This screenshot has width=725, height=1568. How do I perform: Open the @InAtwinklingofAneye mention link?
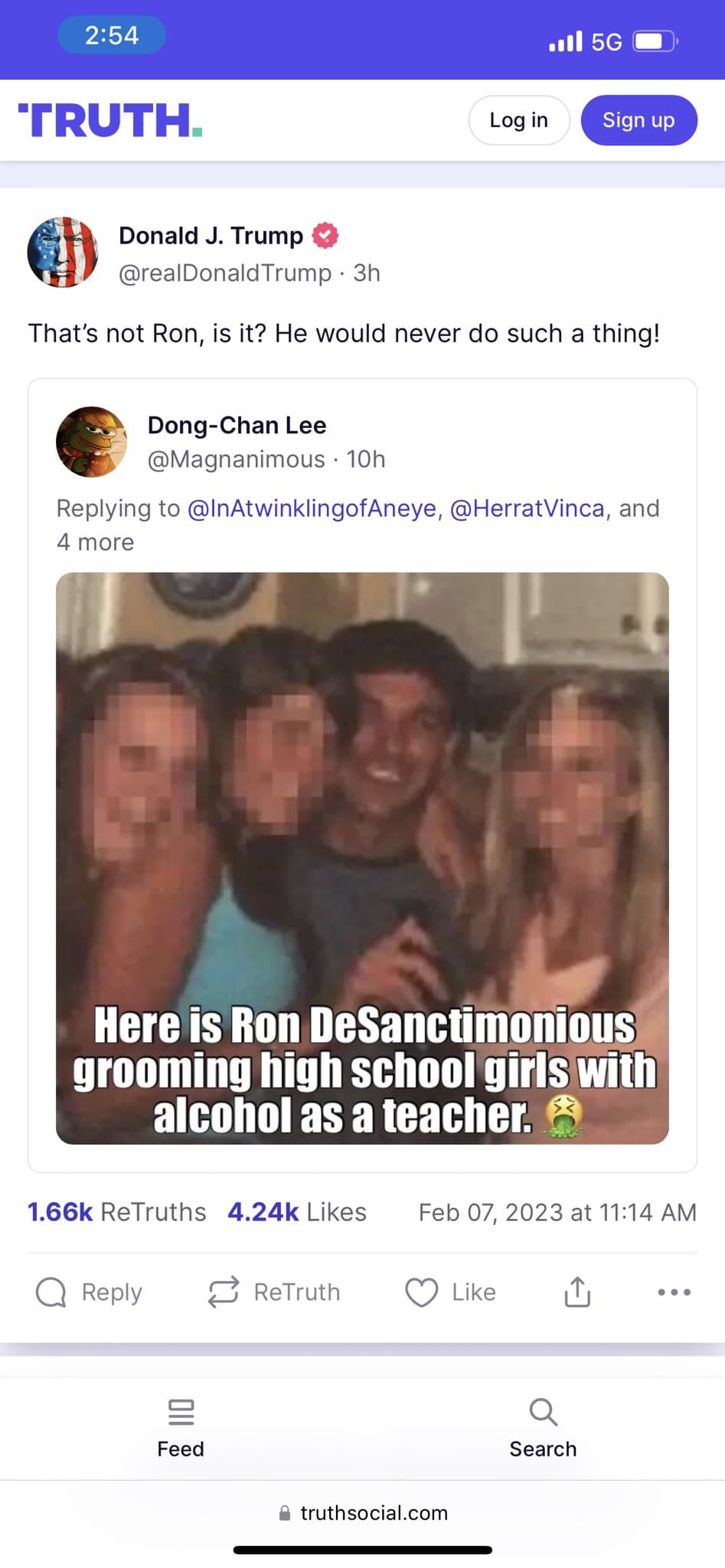coord(312,508)
